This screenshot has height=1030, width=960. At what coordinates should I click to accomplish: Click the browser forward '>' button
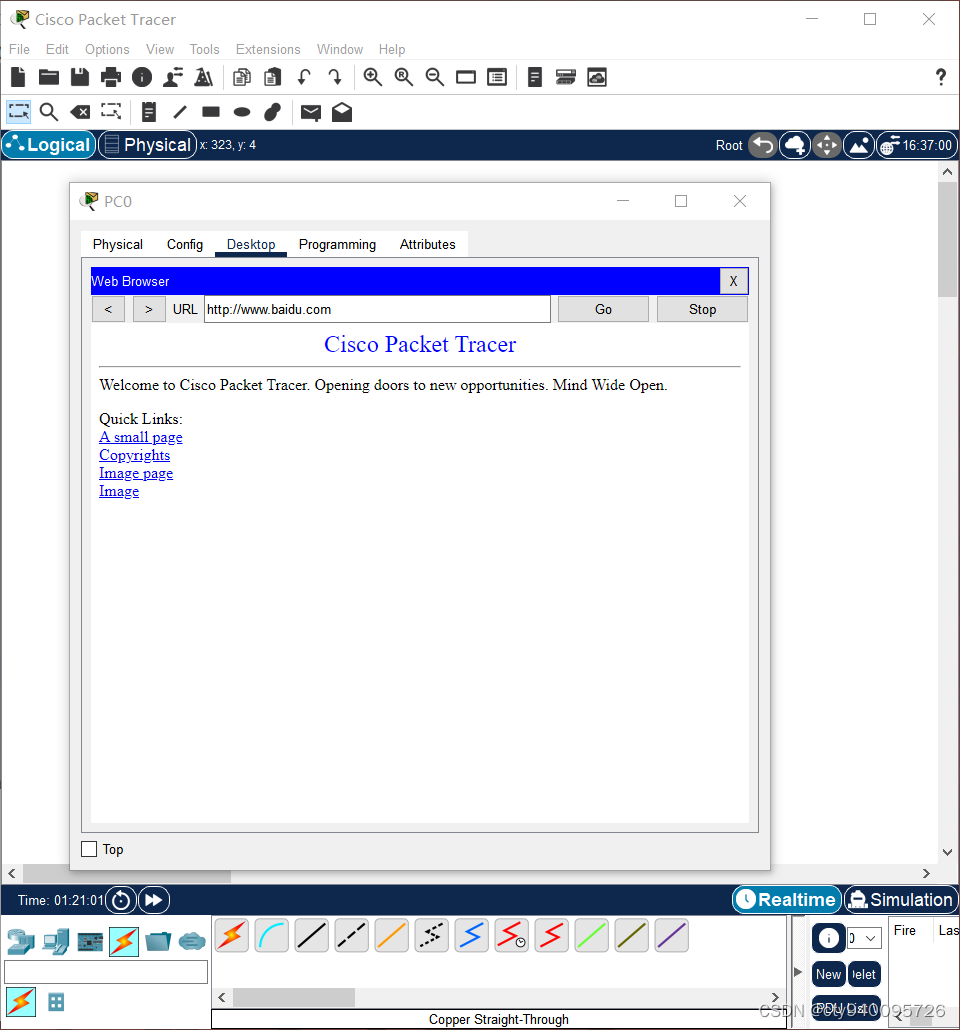149,309
